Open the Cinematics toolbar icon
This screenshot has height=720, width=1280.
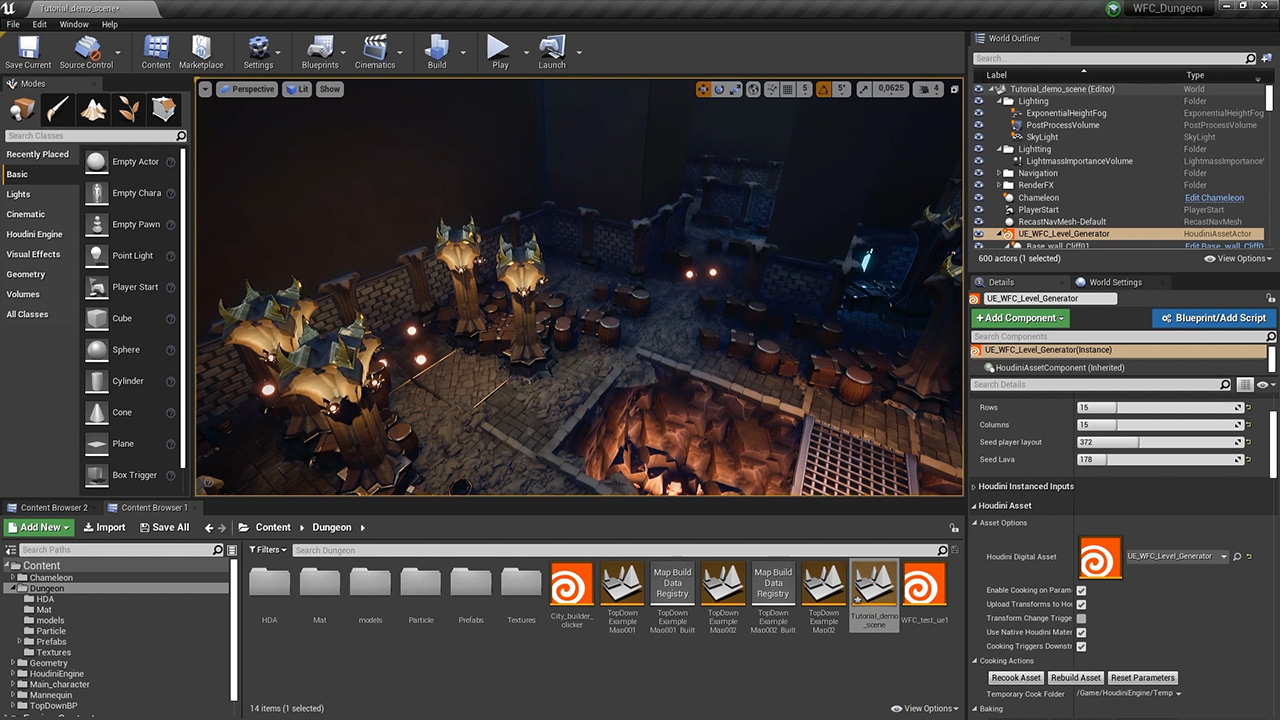click(375, 52)
